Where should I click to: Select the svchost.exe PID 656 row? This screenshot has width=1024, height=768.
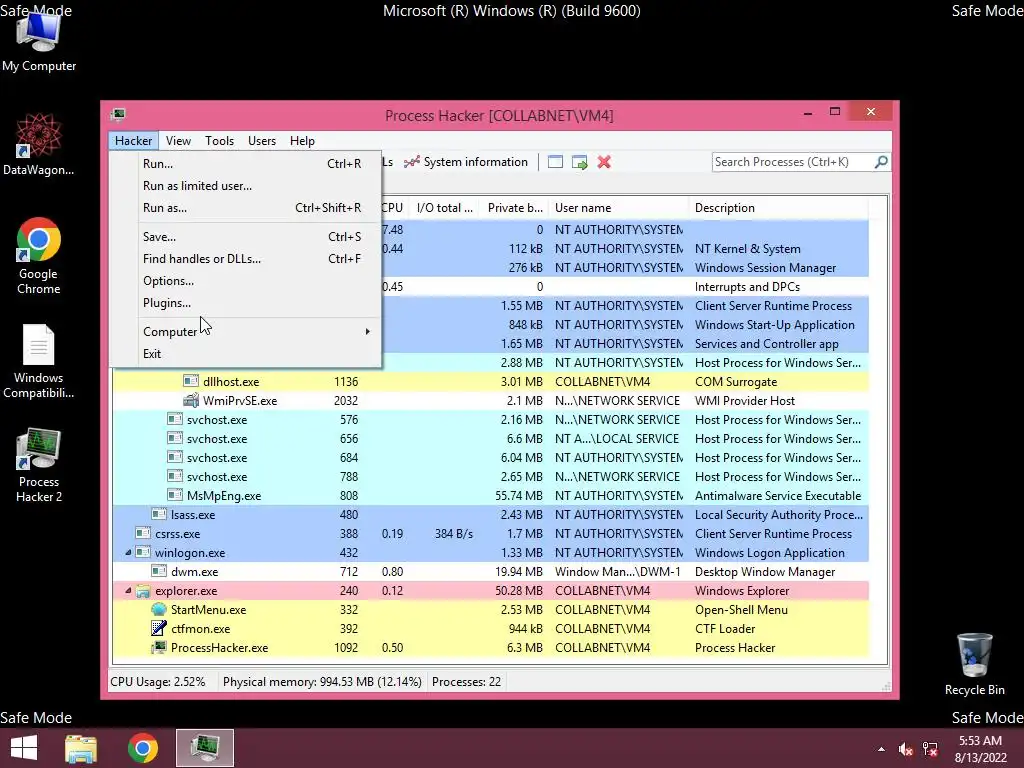pyautogui.click(x=490, y=438)
